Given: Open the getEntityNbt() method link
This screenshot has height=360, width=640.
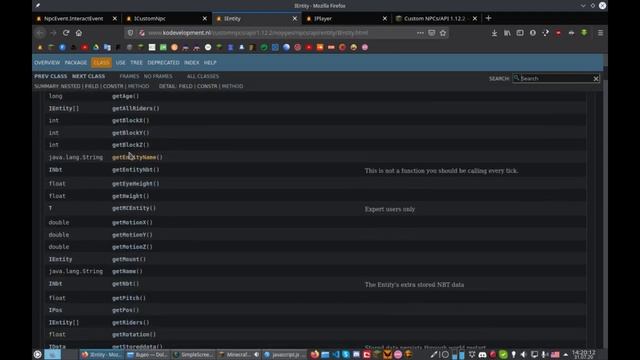Looking at the screenshot, I should pos(136,170).
